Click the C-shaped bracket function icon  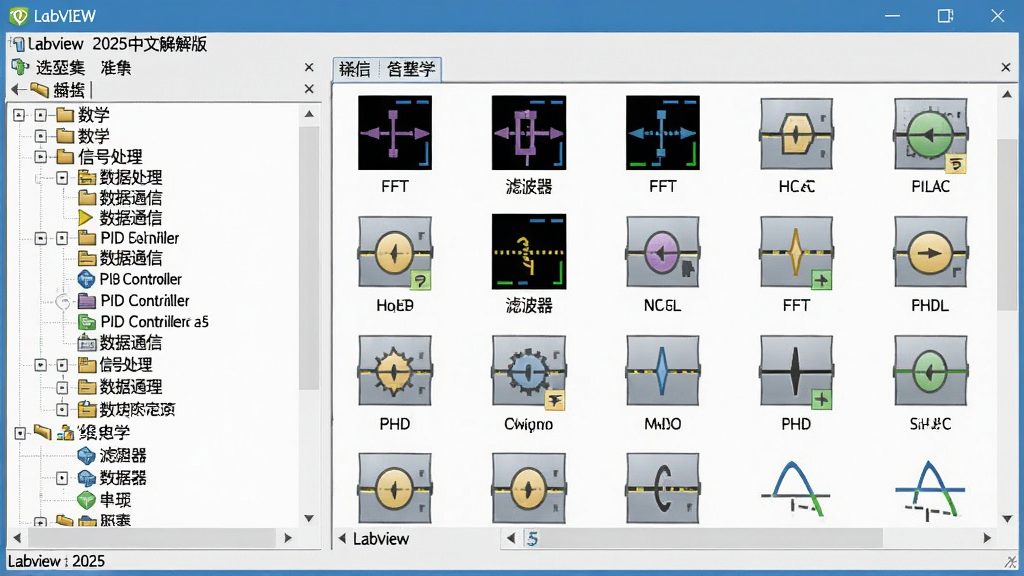662,488
